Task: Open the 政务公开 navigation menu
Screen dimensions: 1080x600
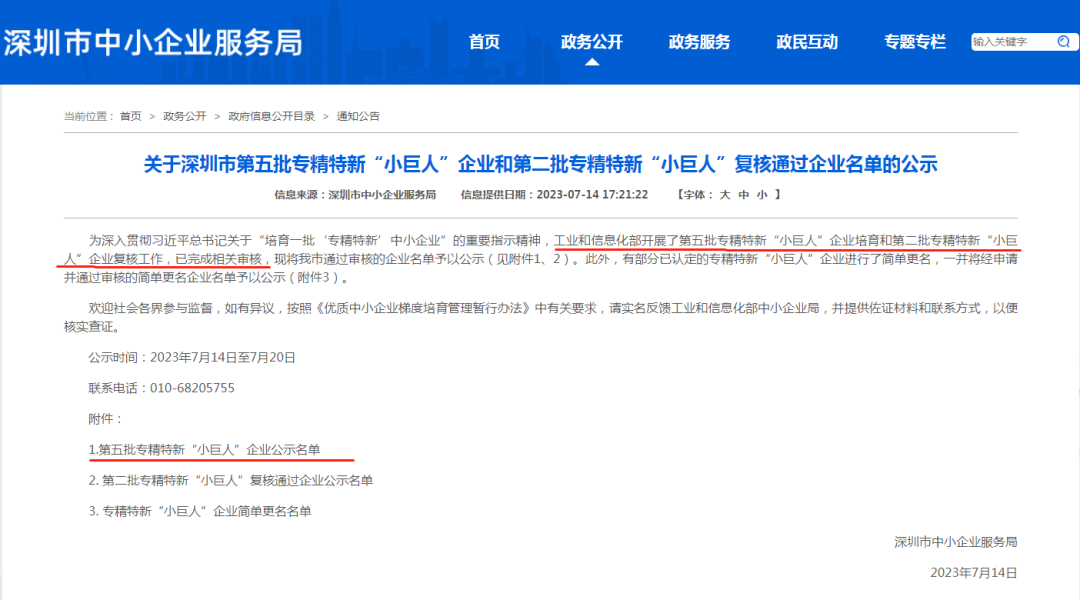Action: coord(592,41)
